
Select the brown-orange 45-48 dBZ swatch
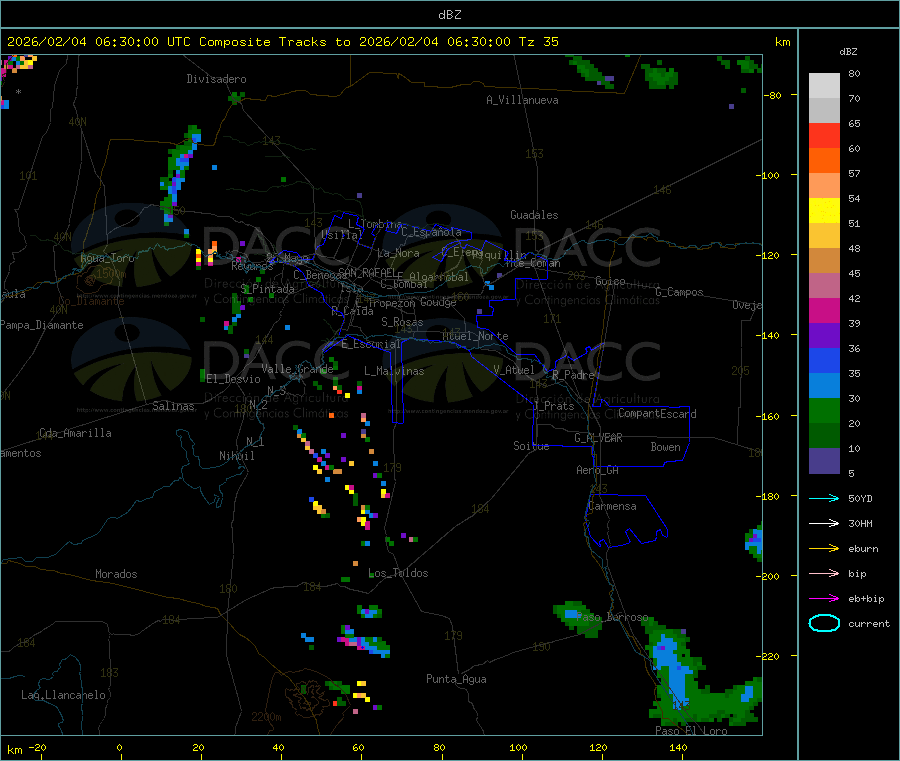pos(824,261)
